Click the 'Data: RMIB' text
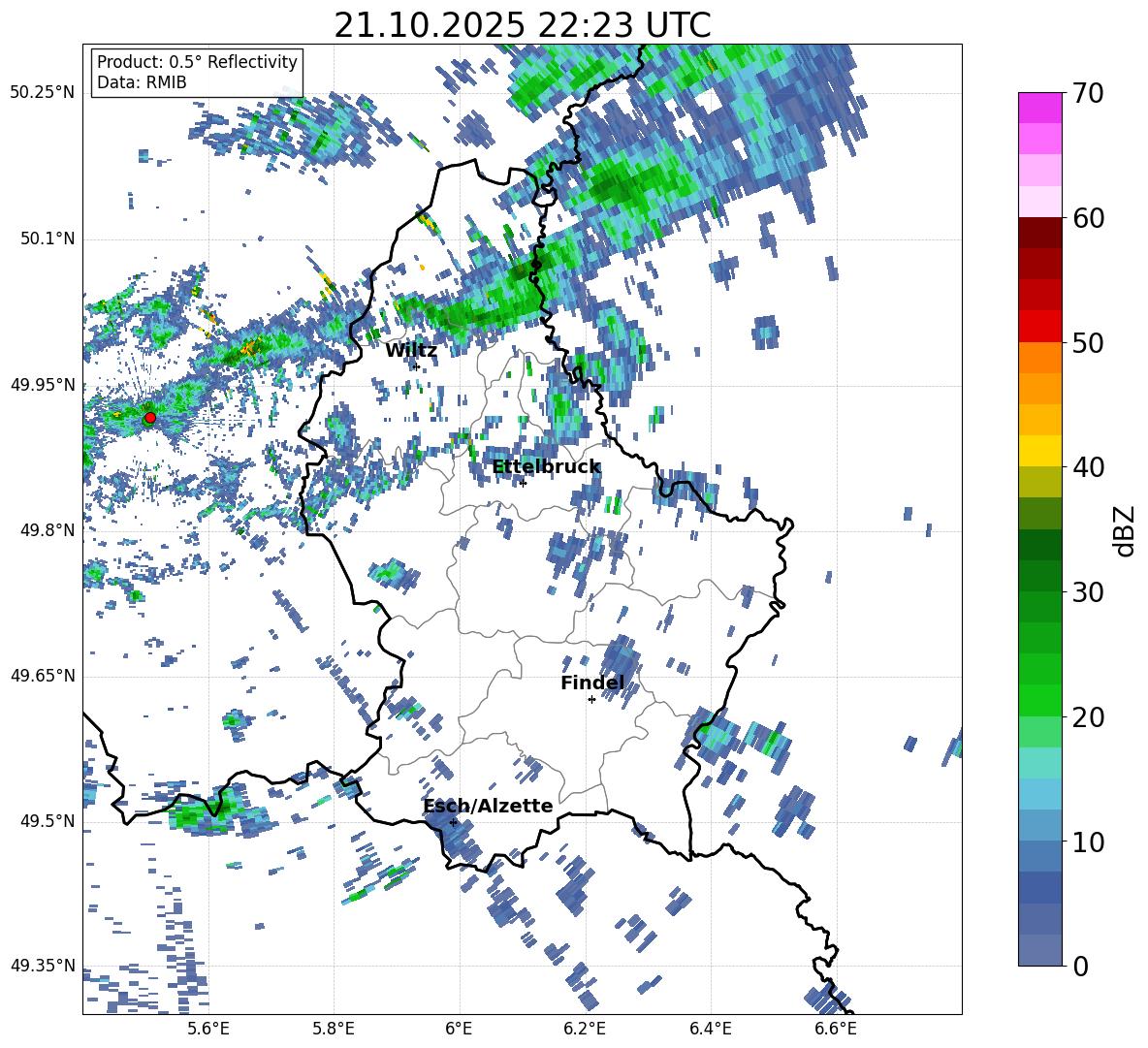Viewport: 1148px width, 1048px height. click(142, 82)
